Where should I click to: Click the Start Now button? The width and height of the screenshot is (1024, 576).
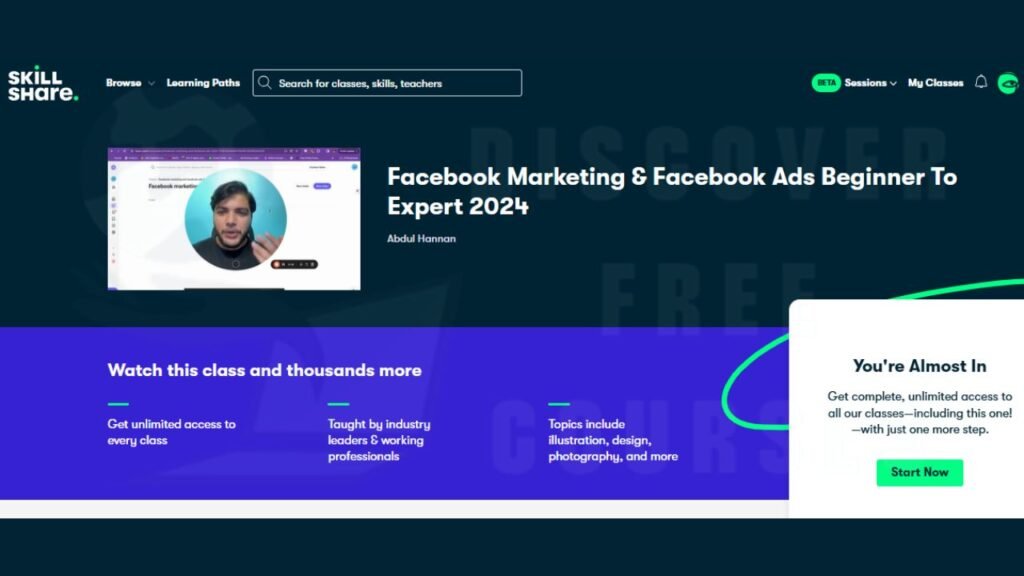click(920, 472)
